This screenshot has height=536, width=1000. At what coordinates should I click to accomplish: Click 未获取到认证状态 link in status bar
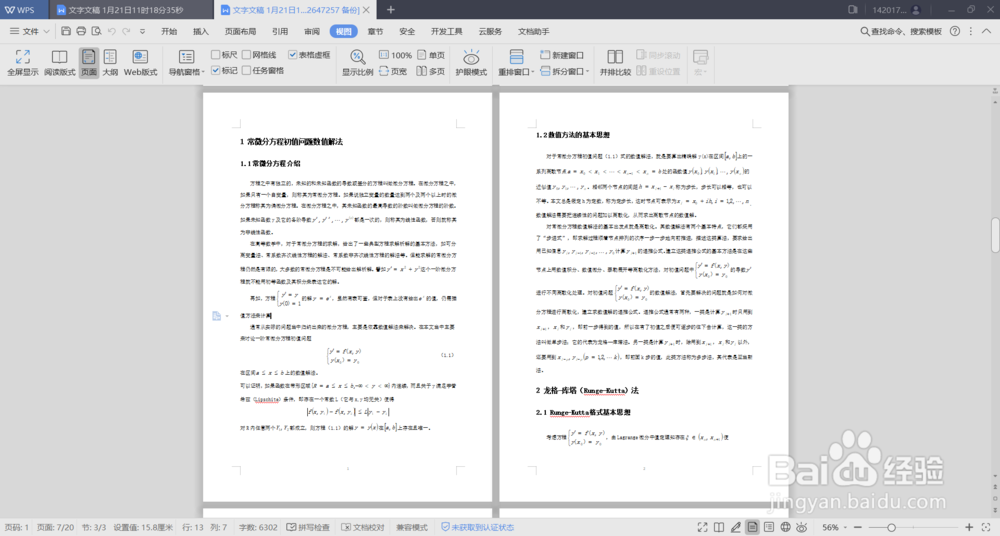coord(478,527)
